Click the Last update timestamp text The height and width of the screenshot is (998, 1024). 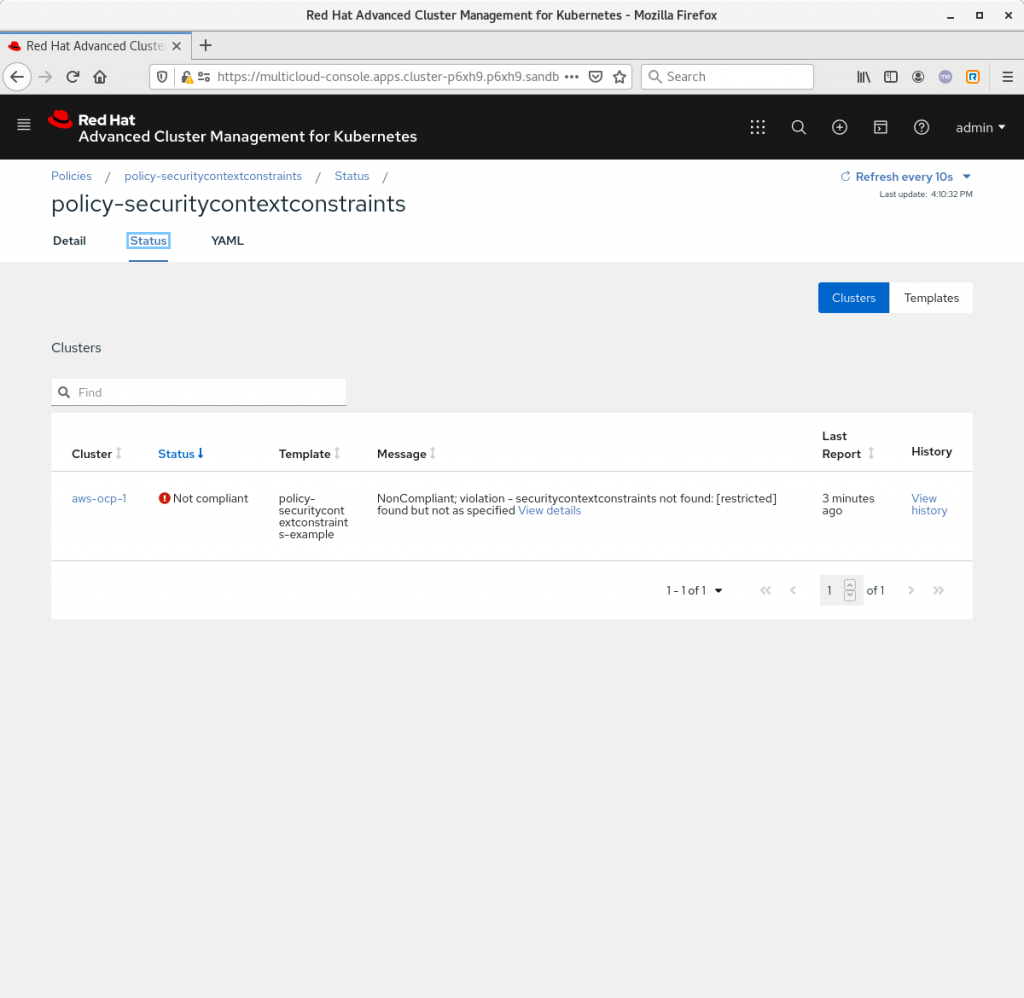[925, 194]
